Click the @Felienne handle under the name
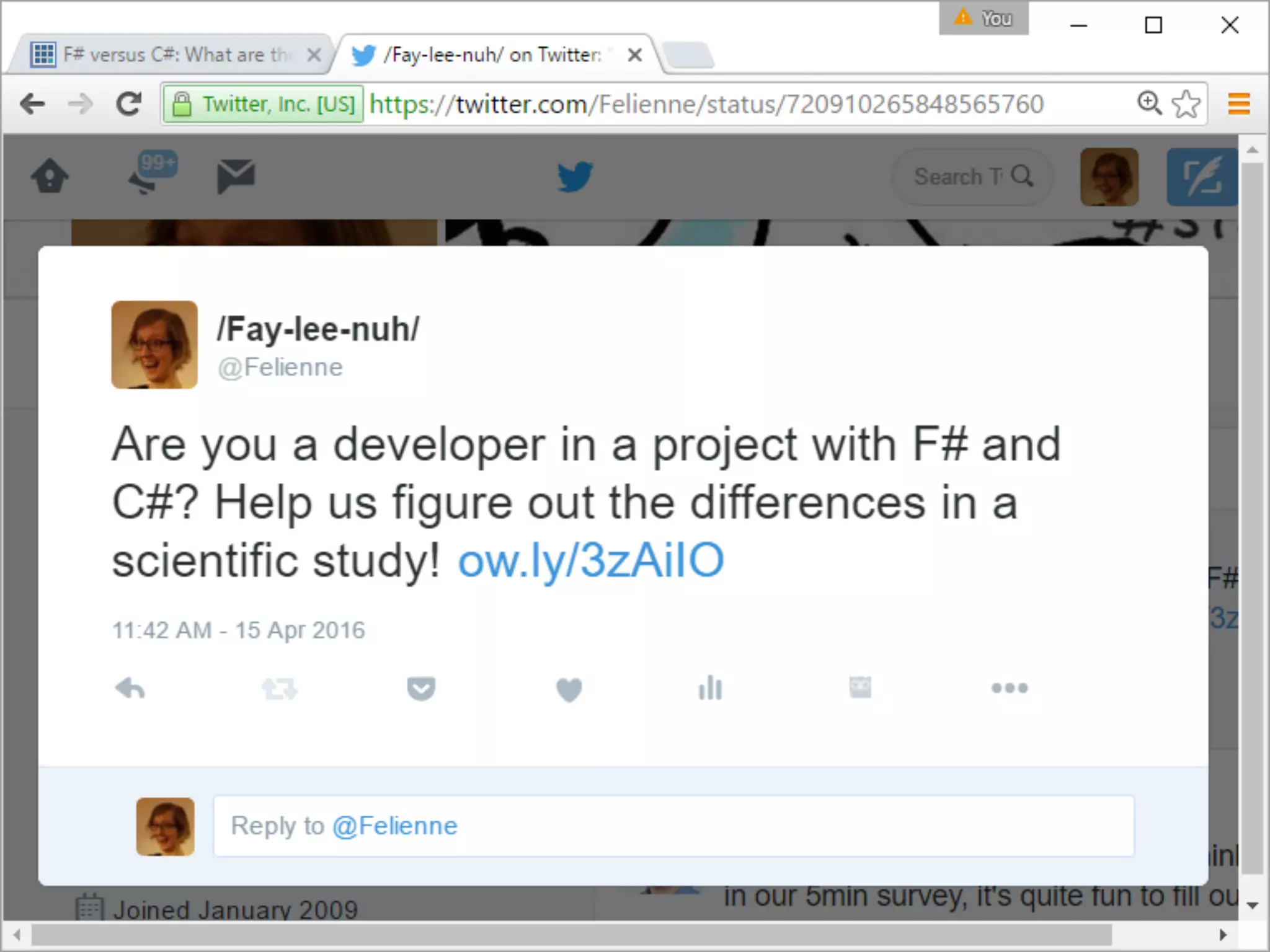This screenshot has width=1270, height=952. [280, 368]
